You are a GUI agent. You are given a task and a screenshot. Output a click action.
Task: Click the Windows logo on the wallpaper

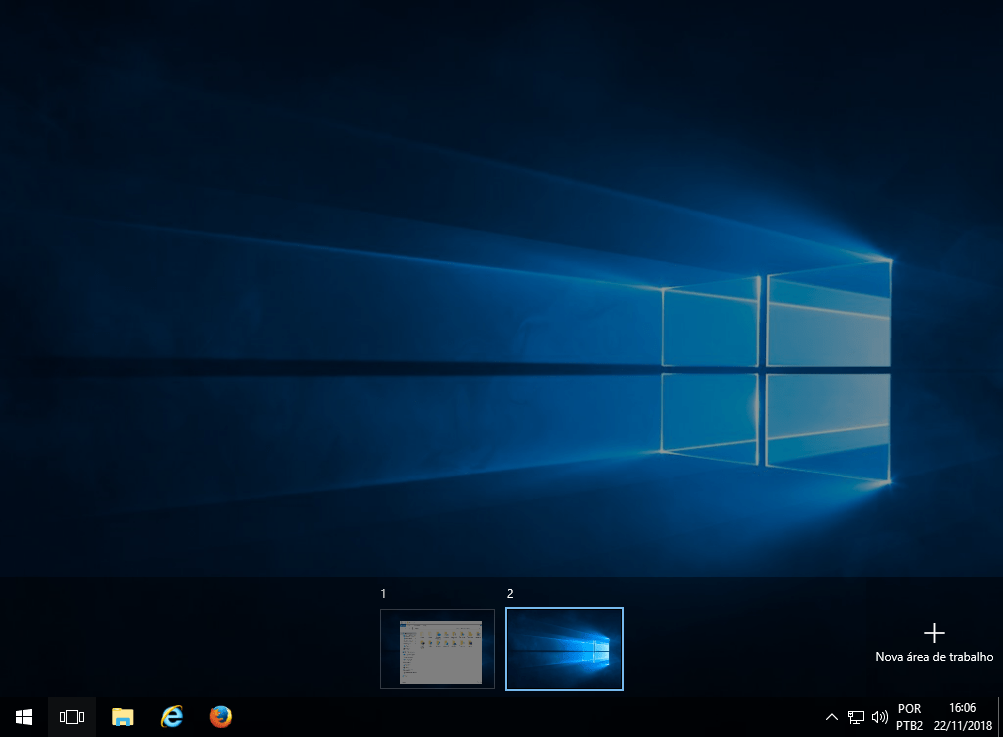point(776,370)
